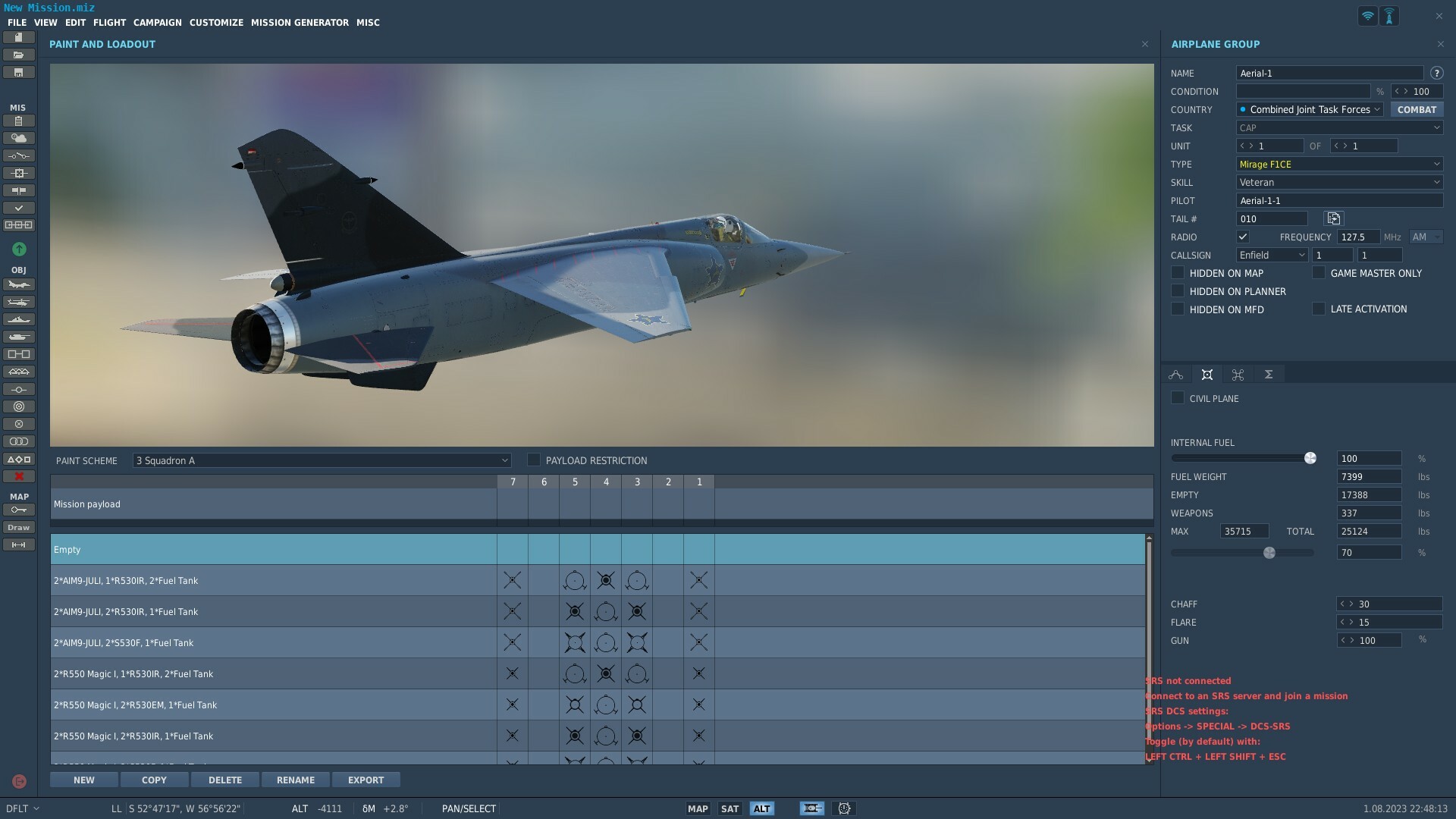Open the DFLT dropdown in status bar
Screen dimensions: 1456x819
[x=22, y=808]
